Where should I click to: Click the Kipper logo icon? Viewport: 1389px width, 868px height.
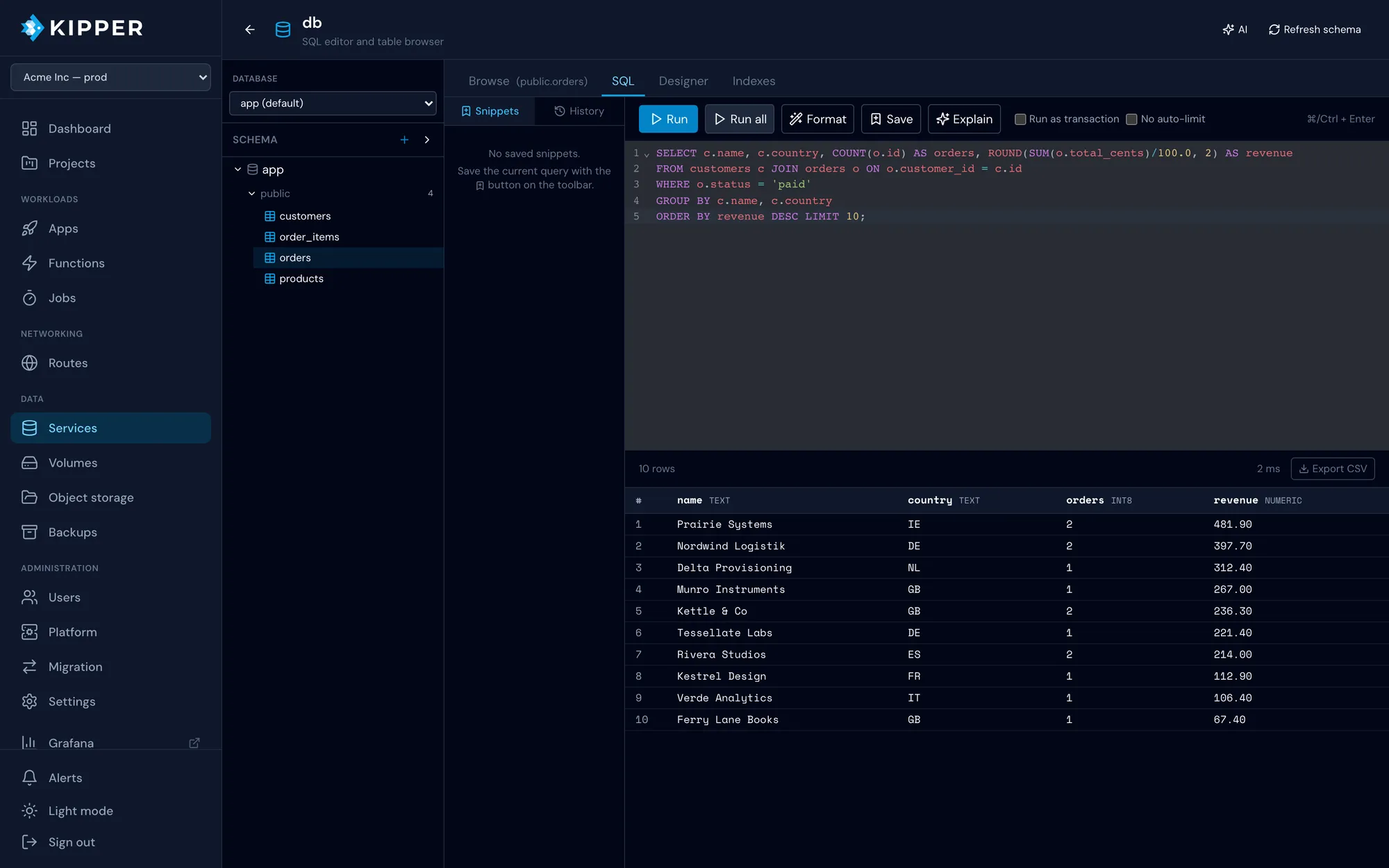click(x=32, y=28)
